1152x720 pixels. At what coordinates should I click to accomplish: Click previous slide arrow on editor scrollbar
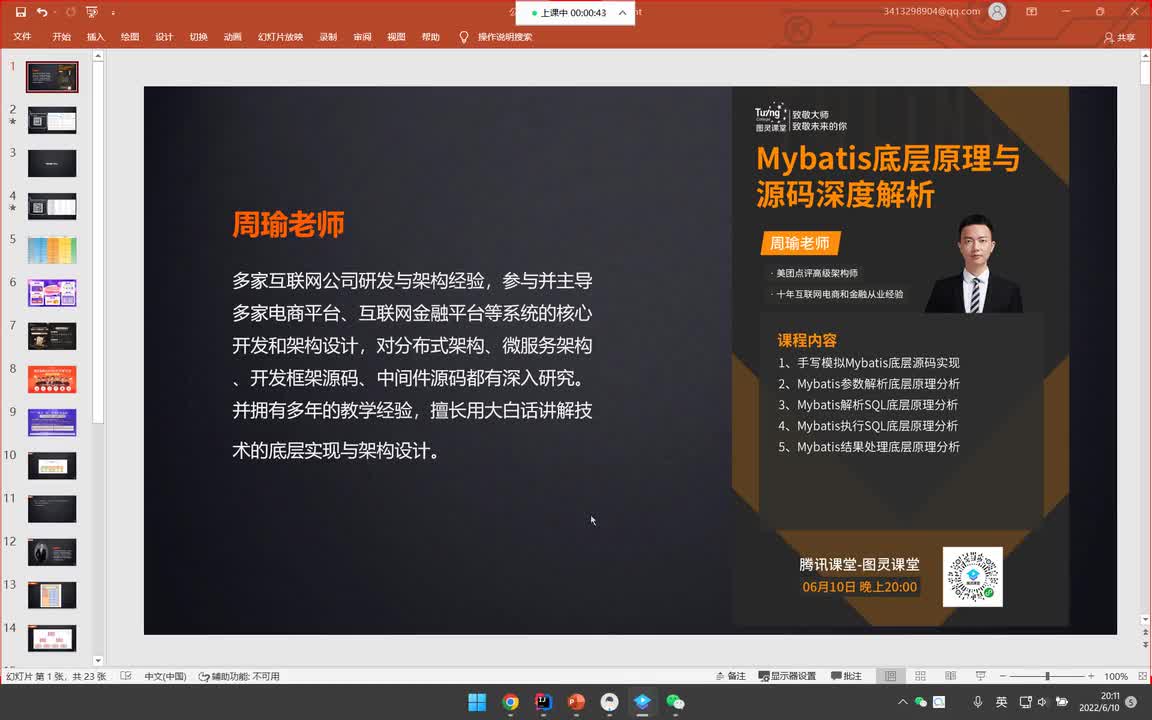tap(1145, 633)
